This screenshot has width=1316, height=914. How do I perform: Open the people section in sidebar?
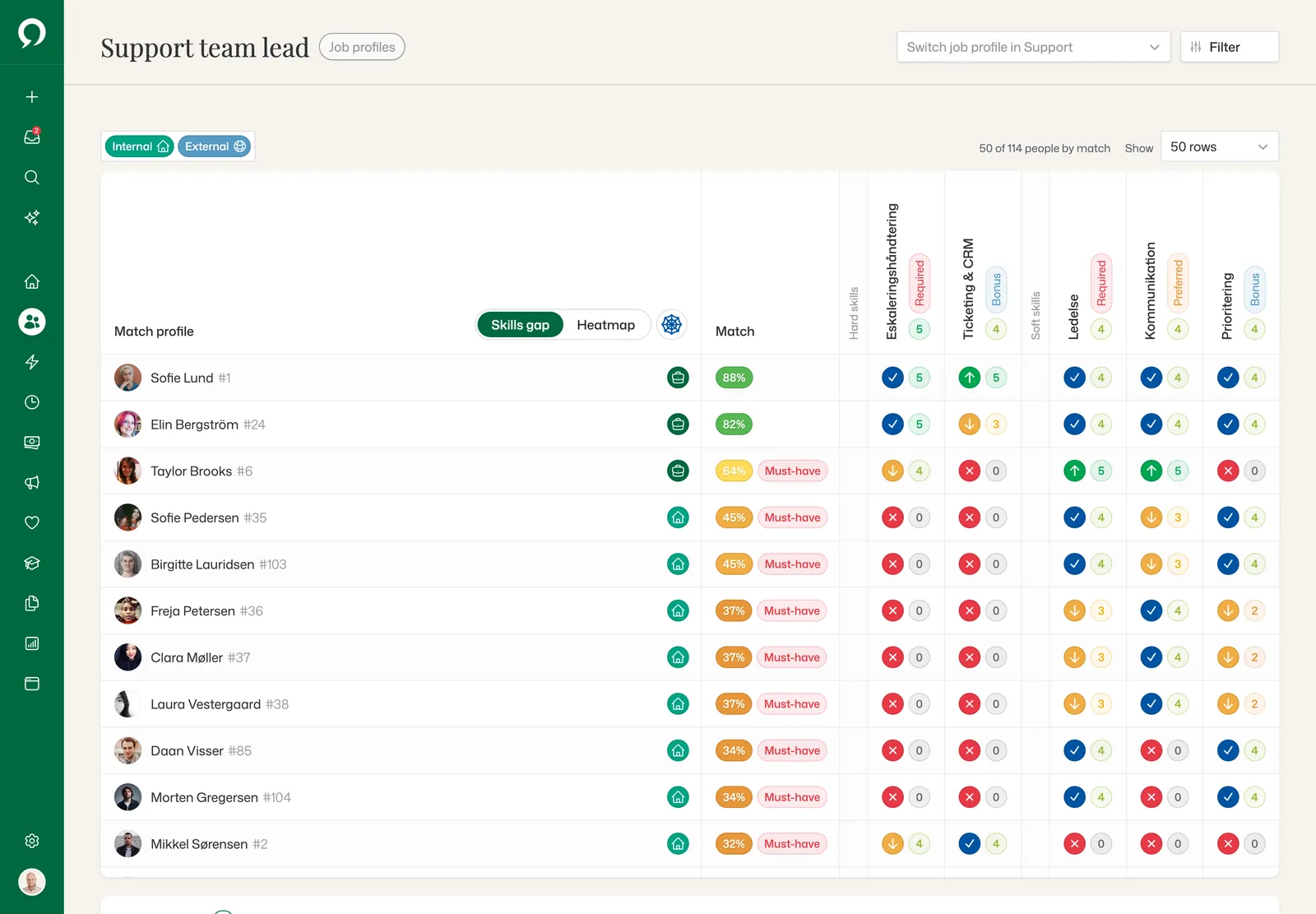click(x=32, y=322)
